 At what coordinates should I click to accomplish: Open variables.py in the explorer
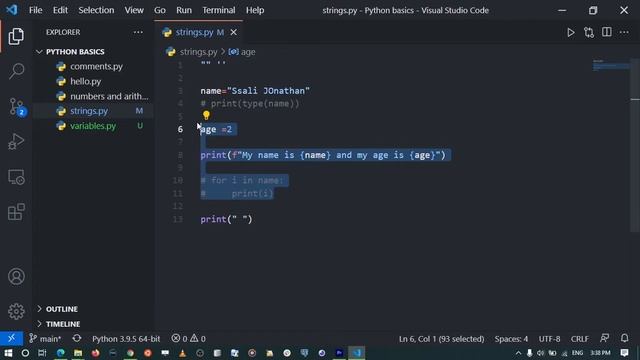click(93, 126)
